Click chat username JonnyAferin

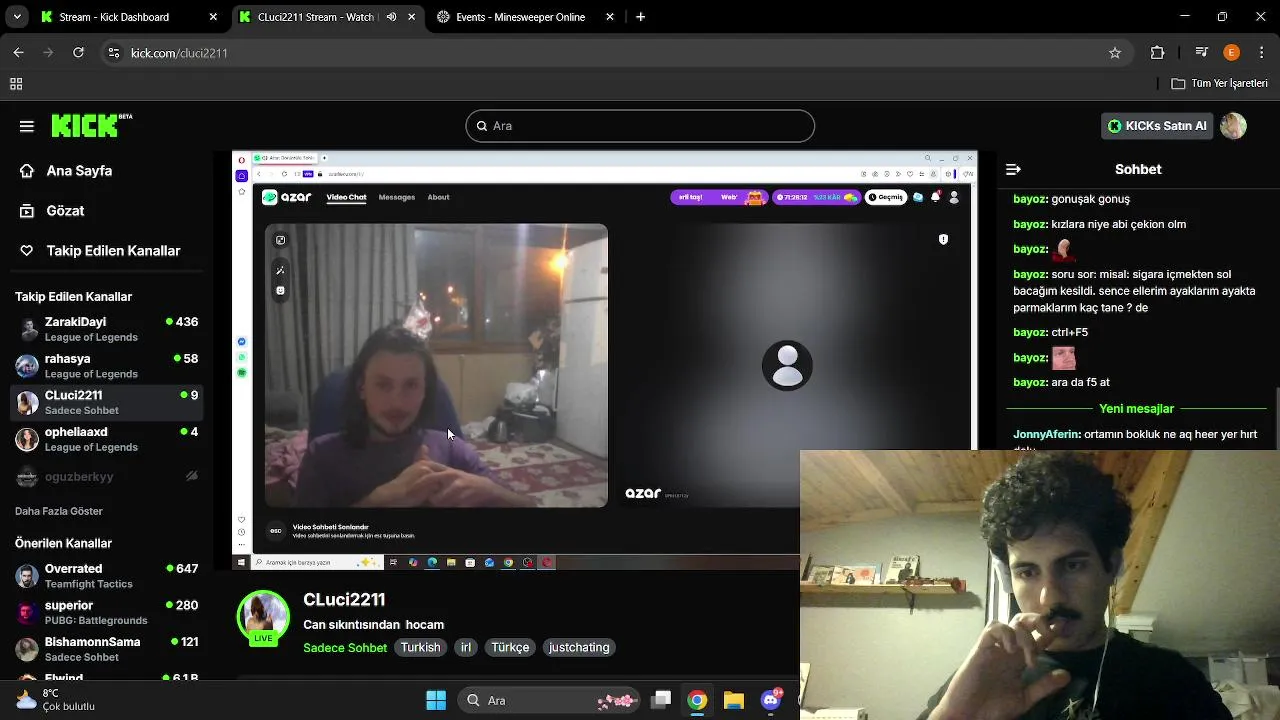point(1046,435)
